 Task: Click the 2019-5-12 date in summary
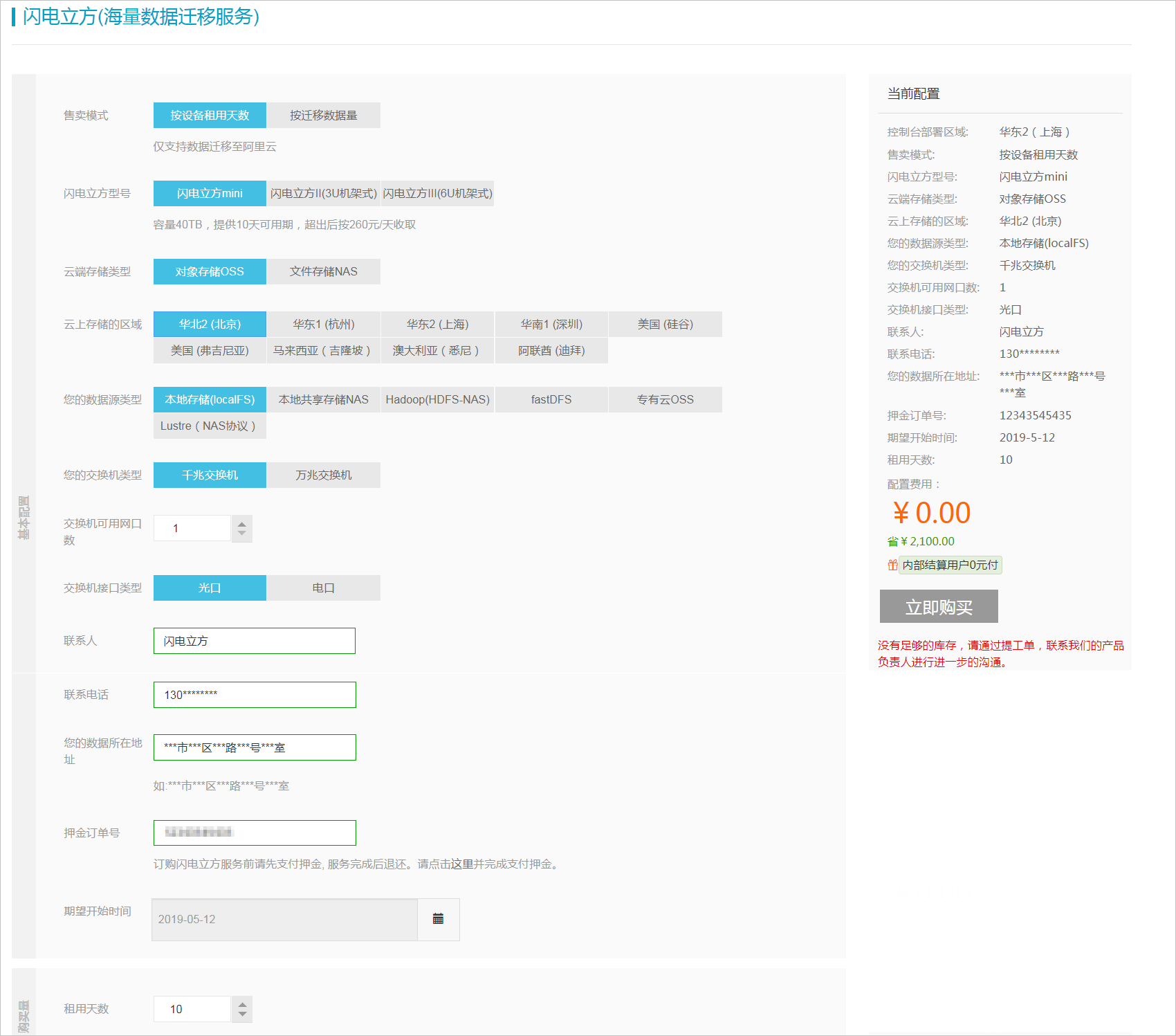pyautogui.click(x=1027, y=438)
